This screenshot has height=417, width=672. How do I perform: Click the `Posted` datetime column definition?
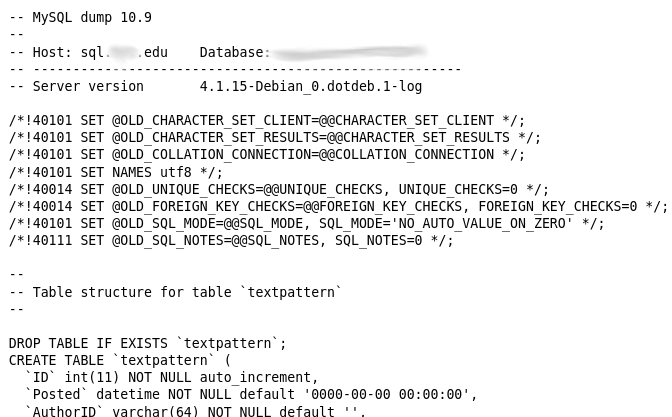click(x=251, y=395)
